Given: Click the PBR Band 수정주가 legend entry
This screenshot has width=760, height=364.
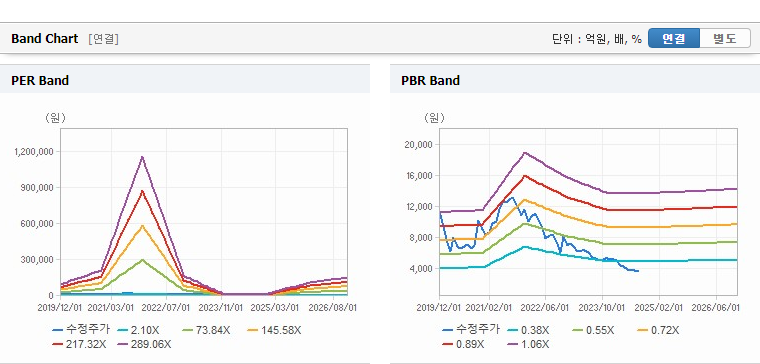Looking at the screenshot, I should tap(471, 330).
